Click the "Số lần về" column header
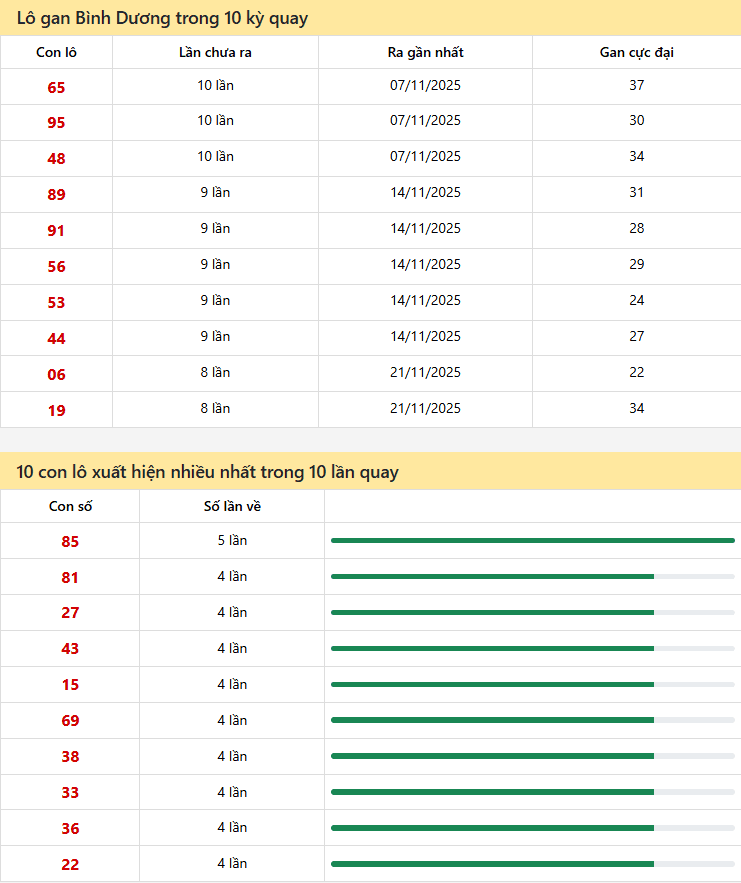Image resolution: width=741 pixels, height=883 pixels. coord(232,506)
